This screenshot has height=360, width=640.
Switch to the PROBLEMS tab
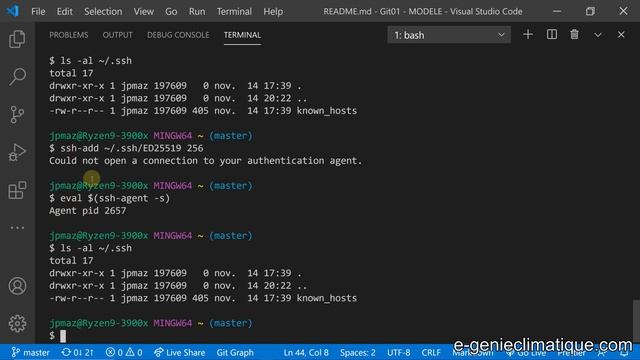coord(69,35)
